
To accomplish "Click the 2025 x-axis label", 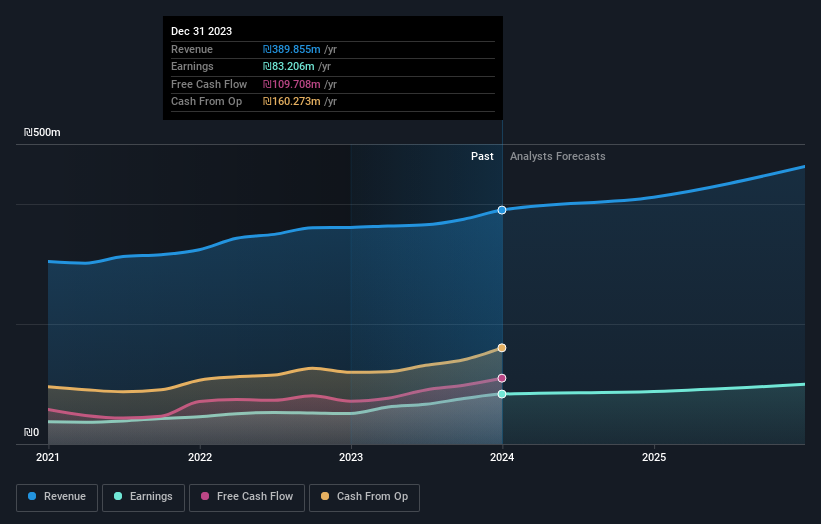I will click(654, 458).
